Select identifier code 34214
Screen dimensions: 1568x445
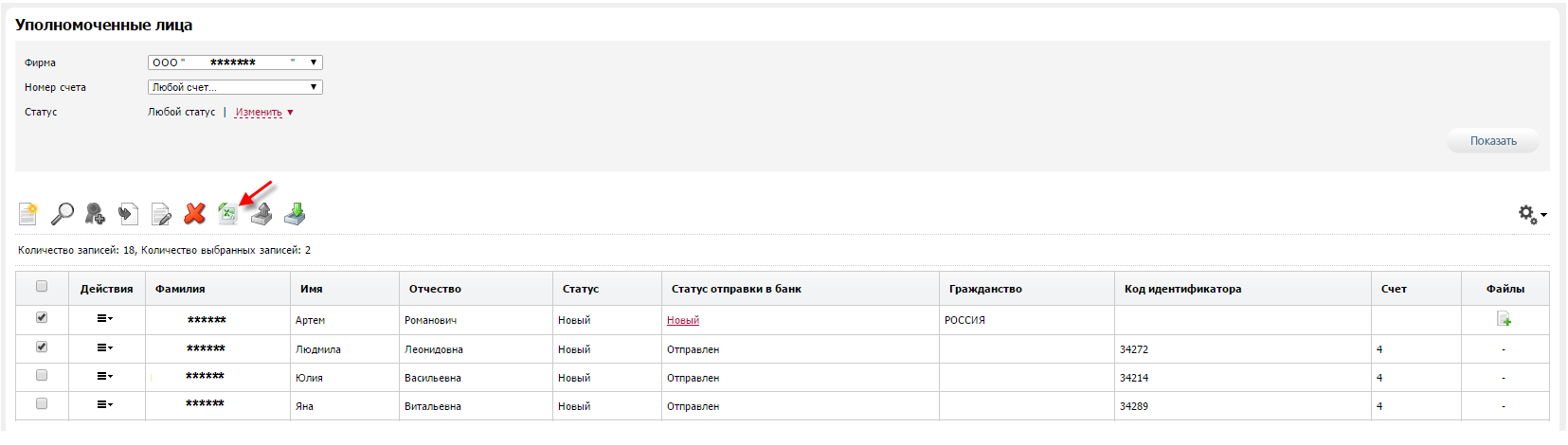(x=1134, y=378)
